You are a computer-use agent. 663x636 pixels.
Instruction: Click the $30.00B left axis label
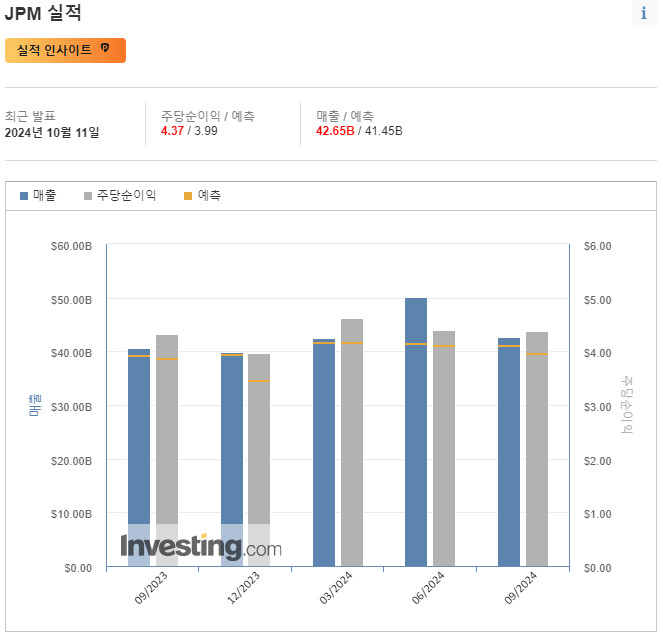pyautogui.click(x=71, y=407)
